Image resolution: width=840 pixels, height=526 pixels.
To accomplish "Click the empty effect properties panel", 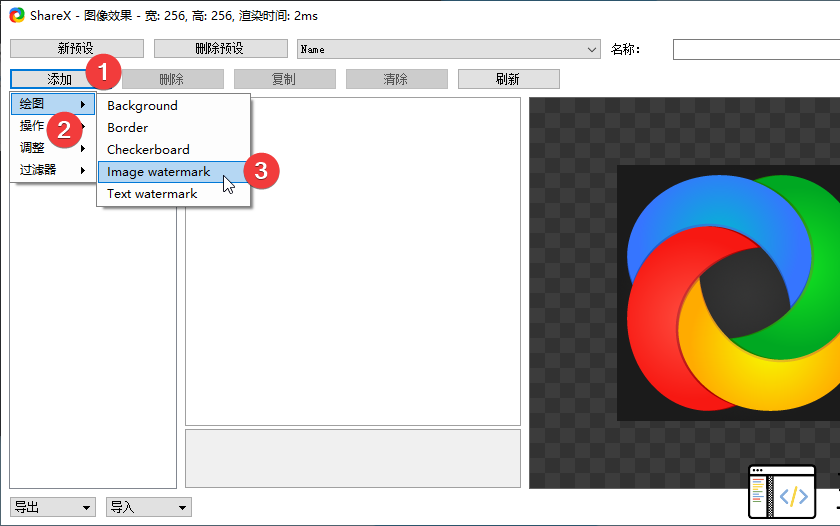I will click(353, 261).
